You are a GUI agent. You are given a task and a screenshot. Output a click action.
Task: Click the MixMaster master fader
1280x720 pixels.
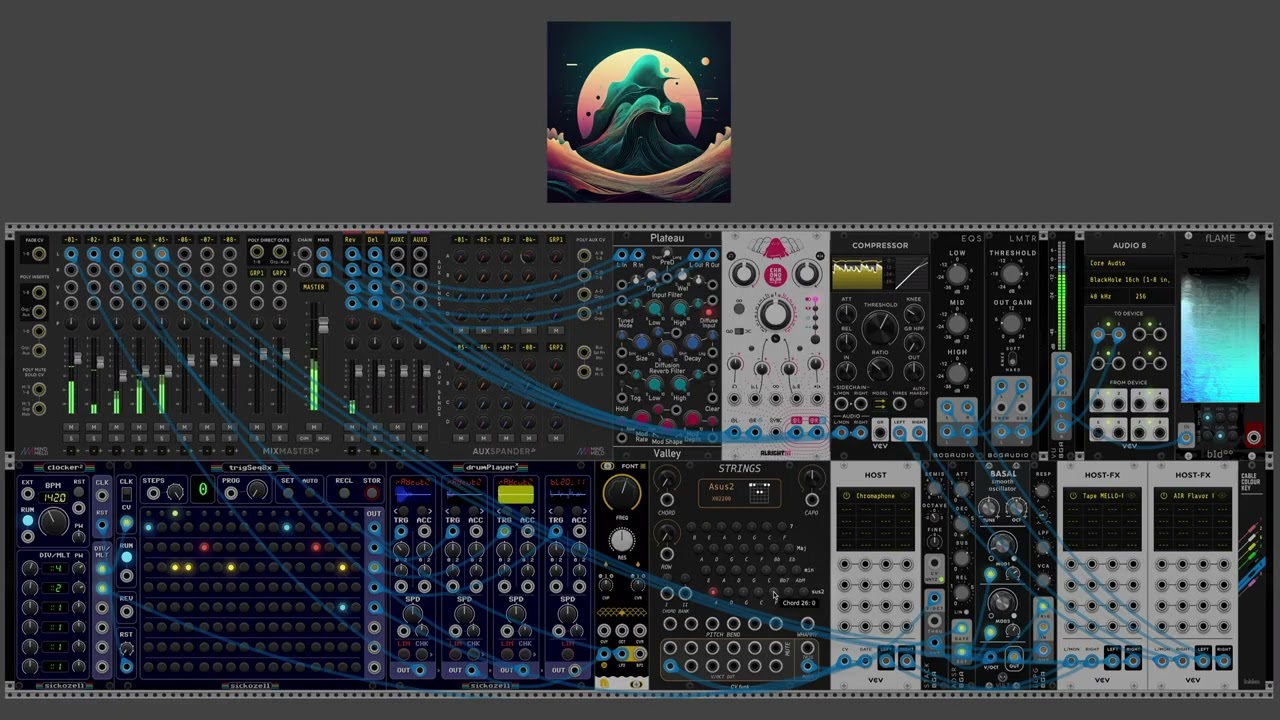(323, 324)
